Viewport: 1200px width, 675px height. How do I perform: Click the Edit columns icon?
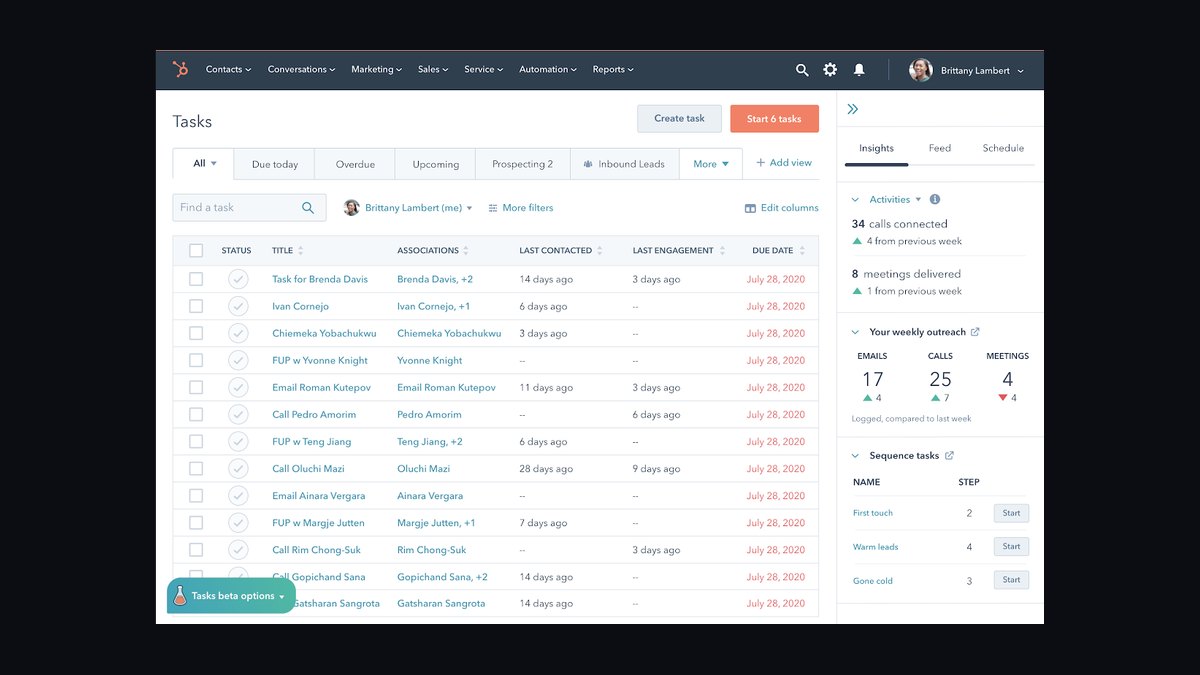[750, 208]
